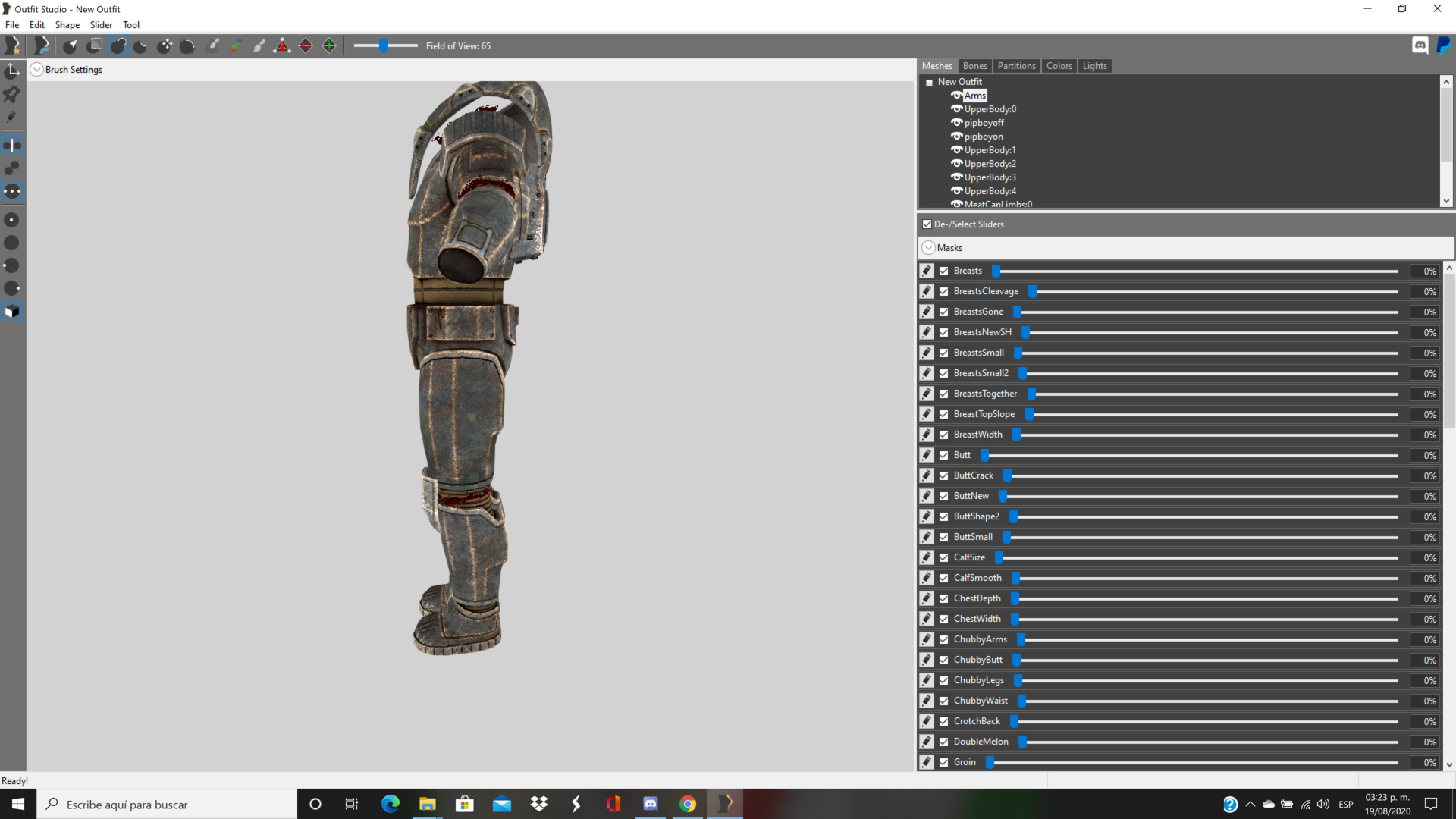
Task: Open the Slider menu
Action: coord(101,25)
